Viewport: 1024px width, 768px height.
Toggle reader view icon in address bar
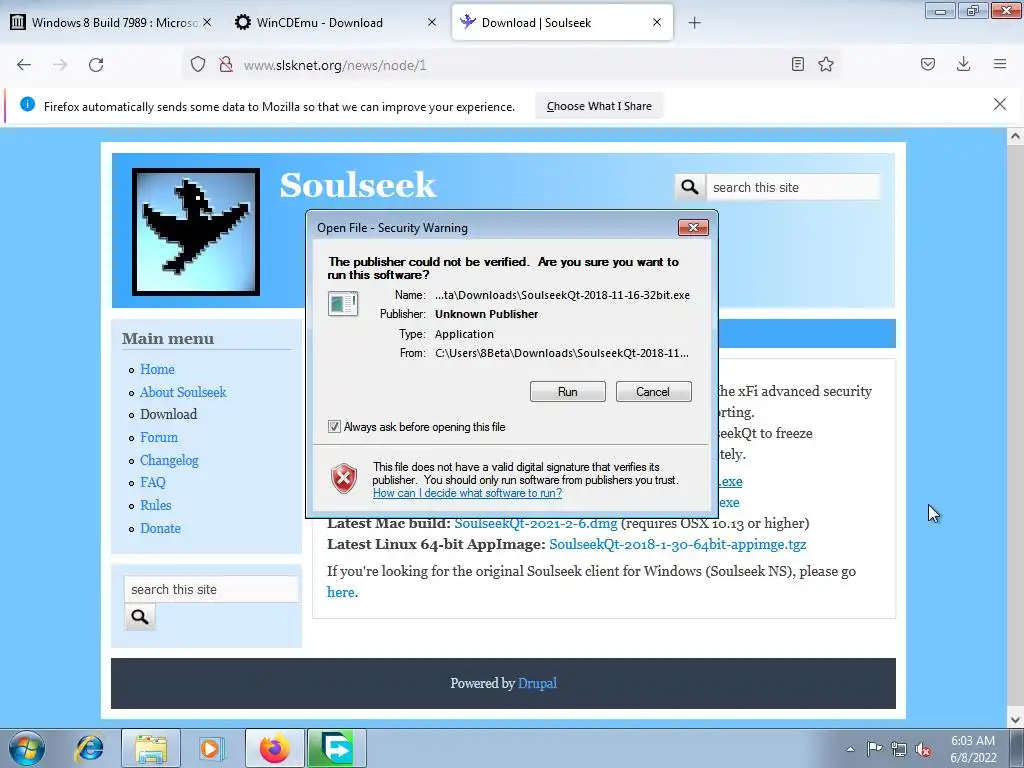pyautogui.click(x=797, y=64)
